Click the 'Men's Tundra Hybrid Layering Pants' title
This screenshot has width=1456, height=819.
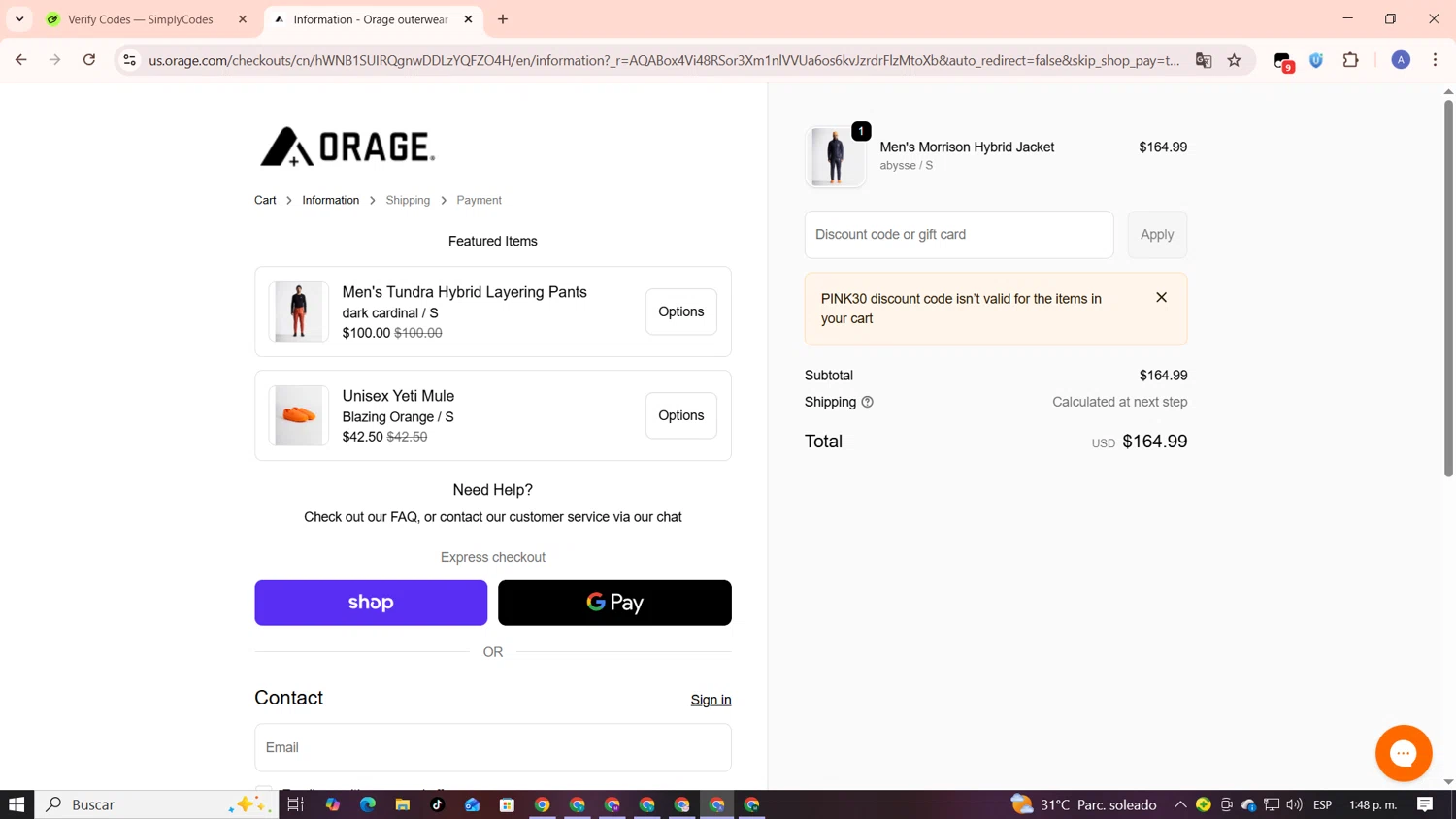pyautogui.click(x=464, y=292)
